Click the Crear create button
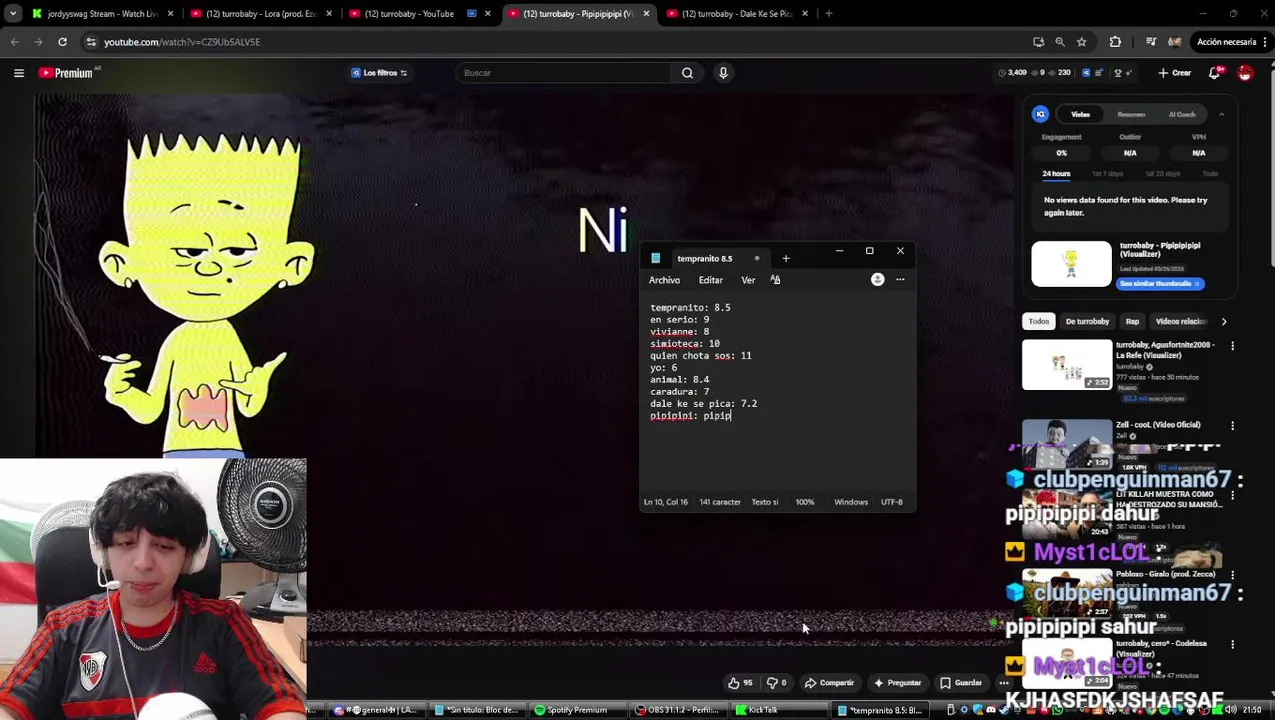 point(1174,73)
